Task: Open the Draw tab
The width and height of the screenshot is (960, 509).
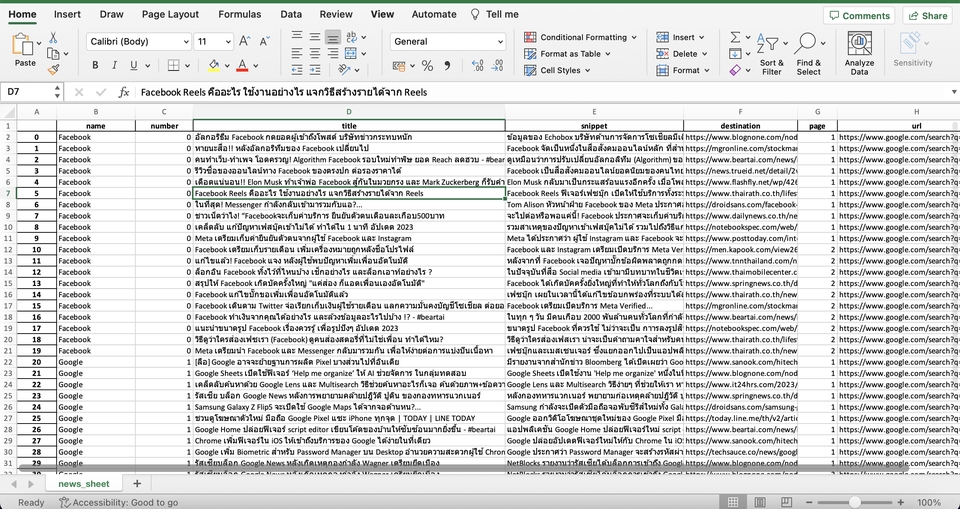Action: pos(111,14)
